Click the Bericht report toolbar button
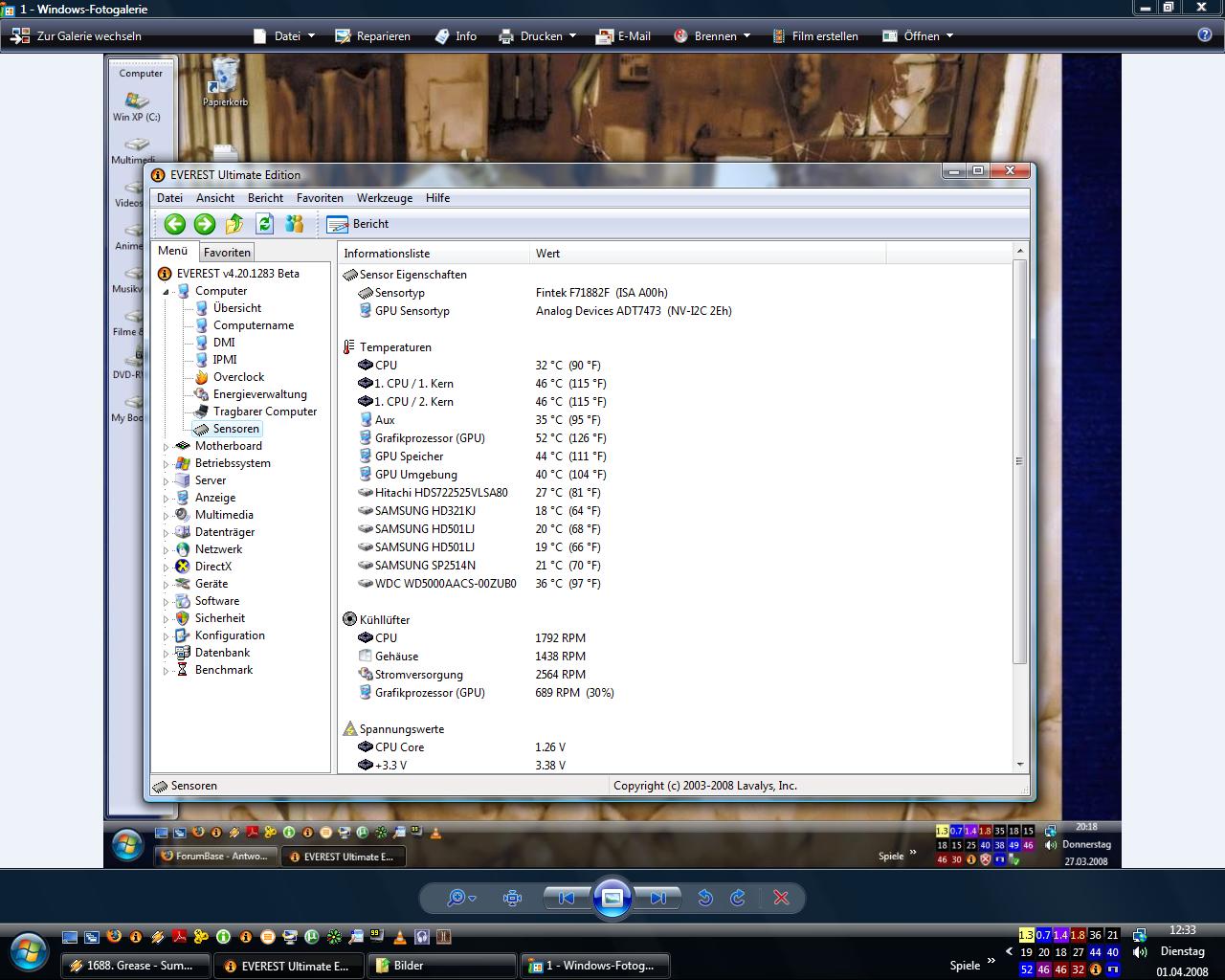Screen dimensions: 1225x980 coord(358,224)
